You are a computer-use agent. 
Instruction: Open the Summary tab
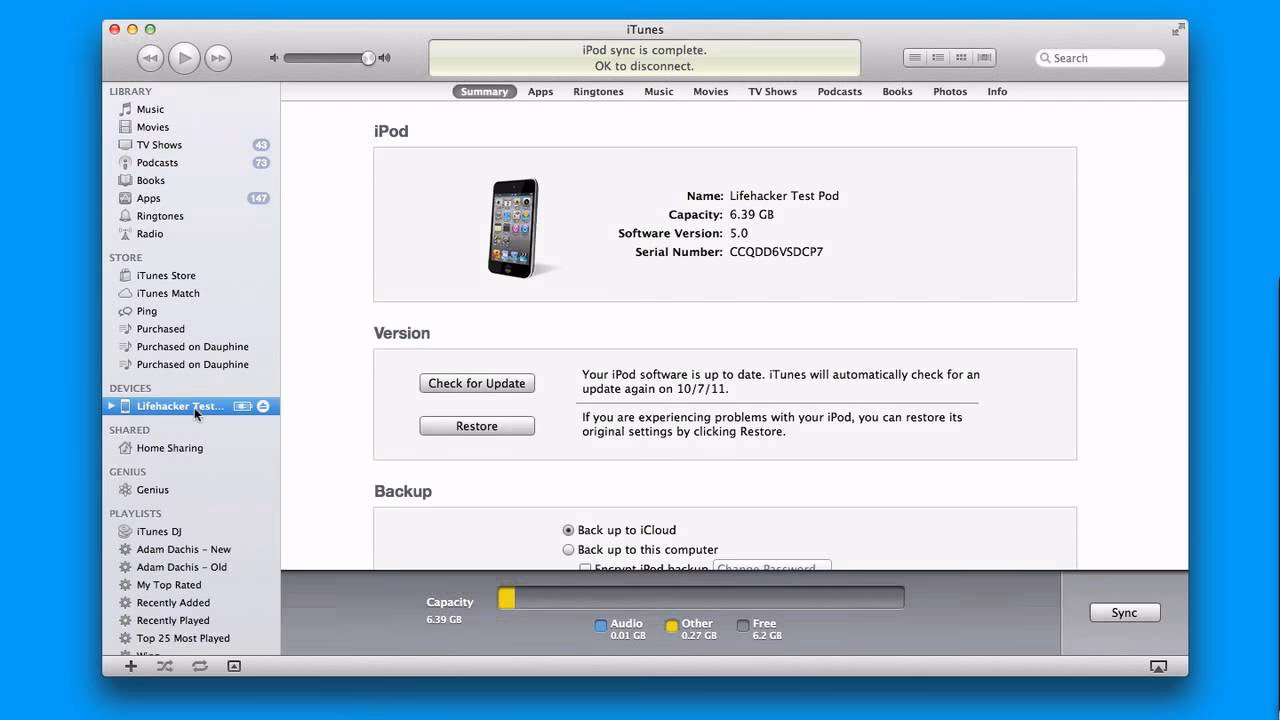pos(484,91)
